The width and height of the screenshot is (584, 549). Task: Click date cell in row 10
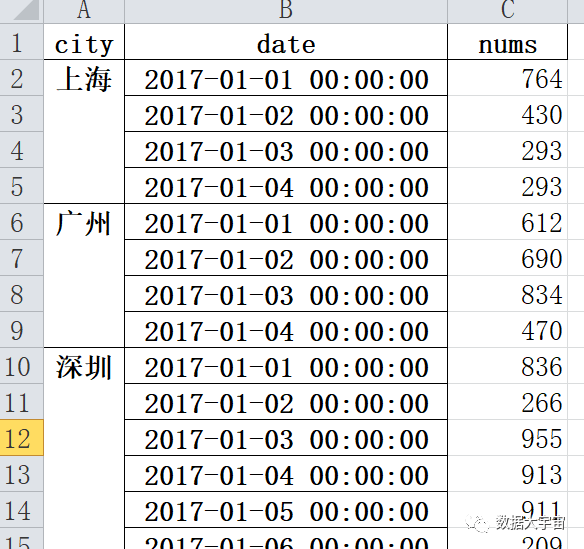[286, 366]
